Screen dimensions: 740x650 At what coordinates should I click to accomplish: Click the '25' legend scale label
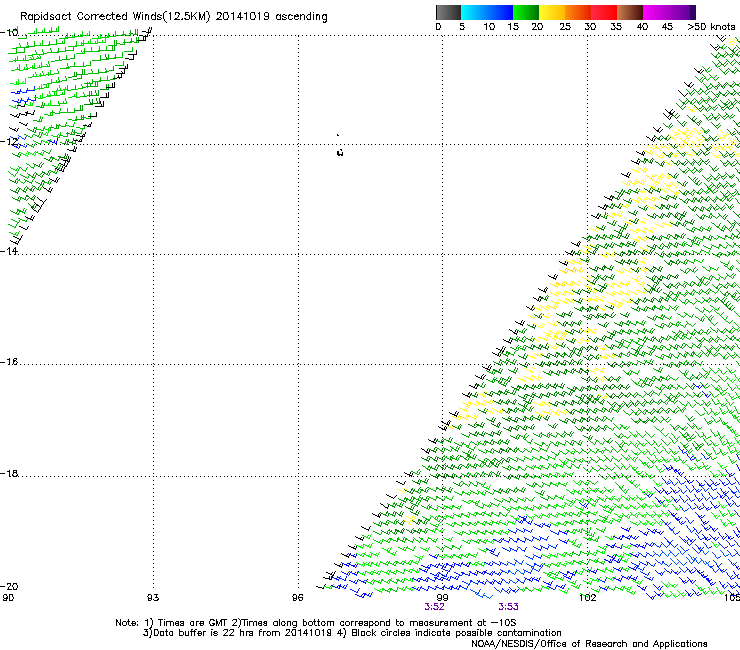tap(565, 27)
